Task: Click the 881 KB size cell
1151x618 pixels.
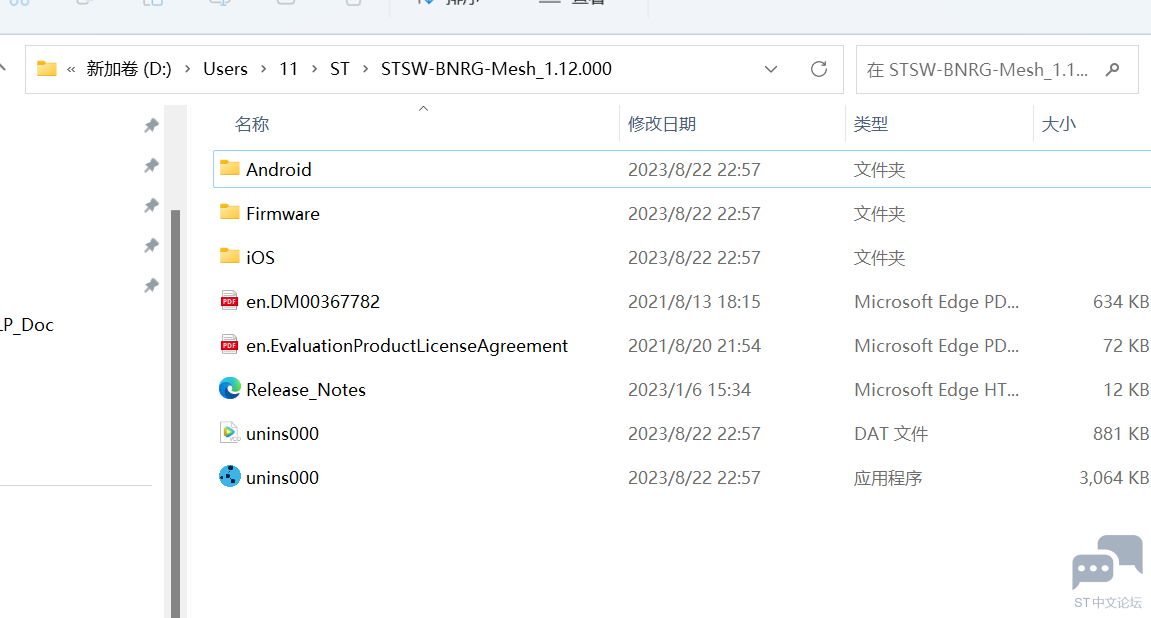Action: 1120,434
